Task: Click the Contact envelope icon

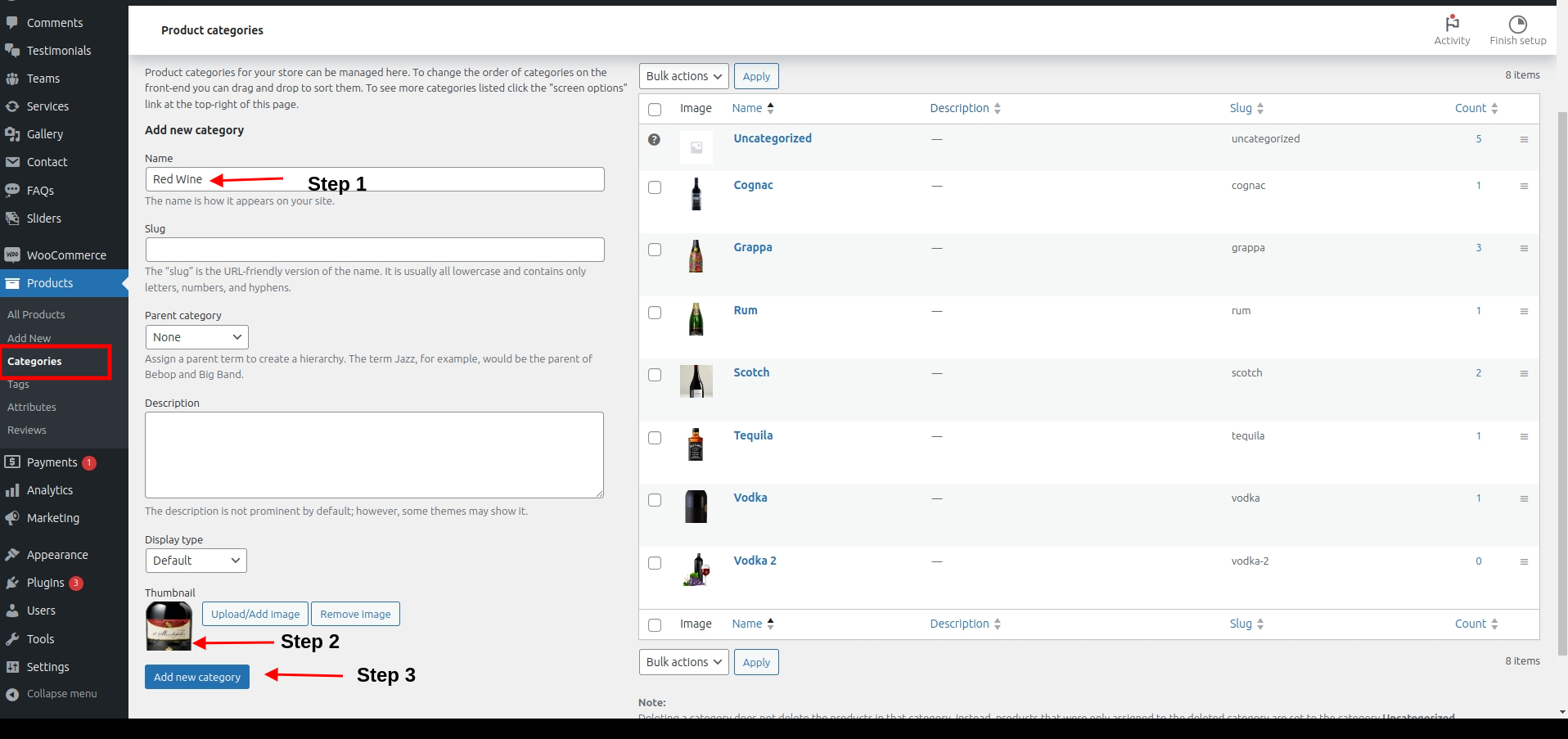Action: coord(12,162)
